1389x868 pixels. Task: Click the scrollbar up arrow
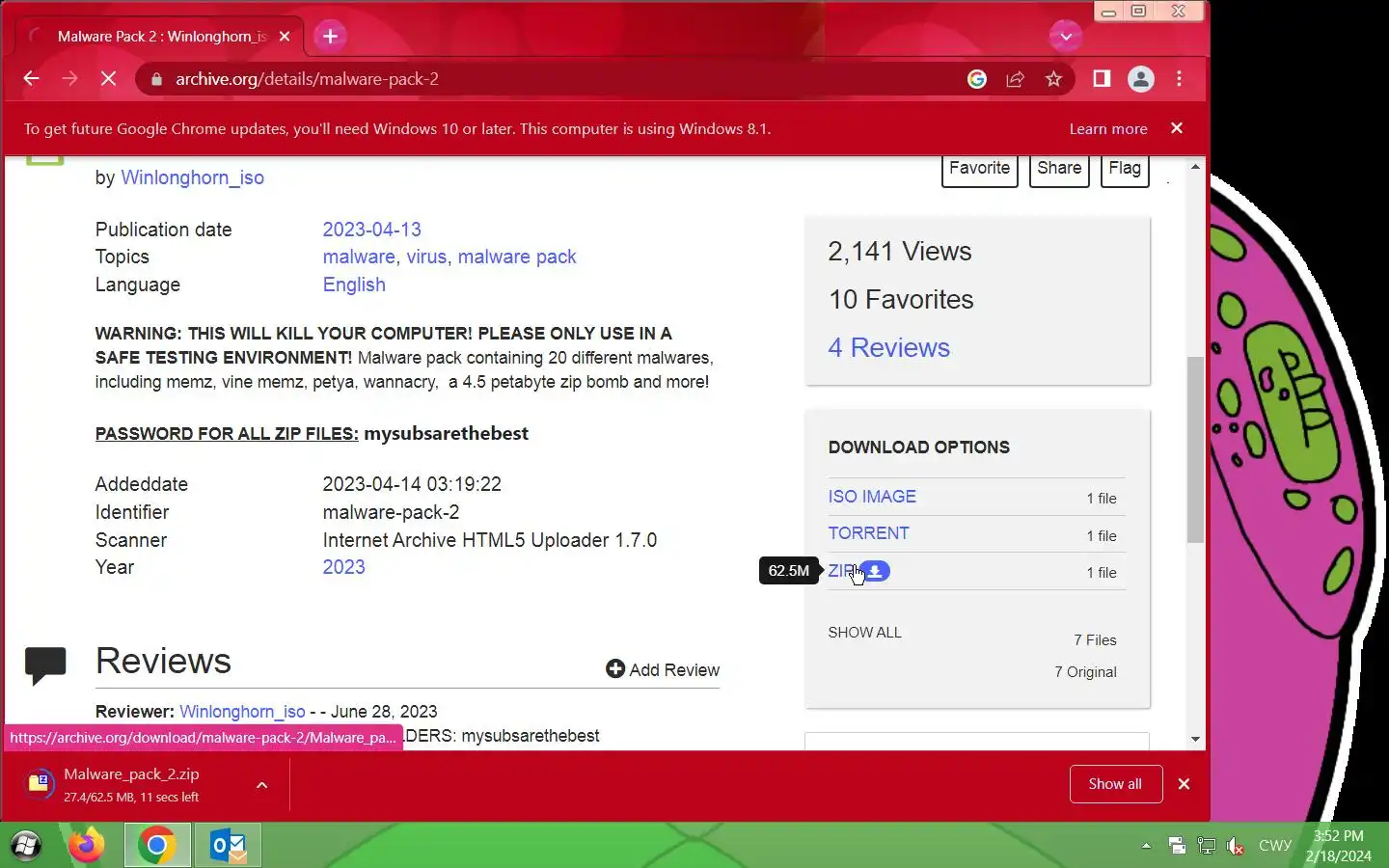click(x=1195, y=167)
